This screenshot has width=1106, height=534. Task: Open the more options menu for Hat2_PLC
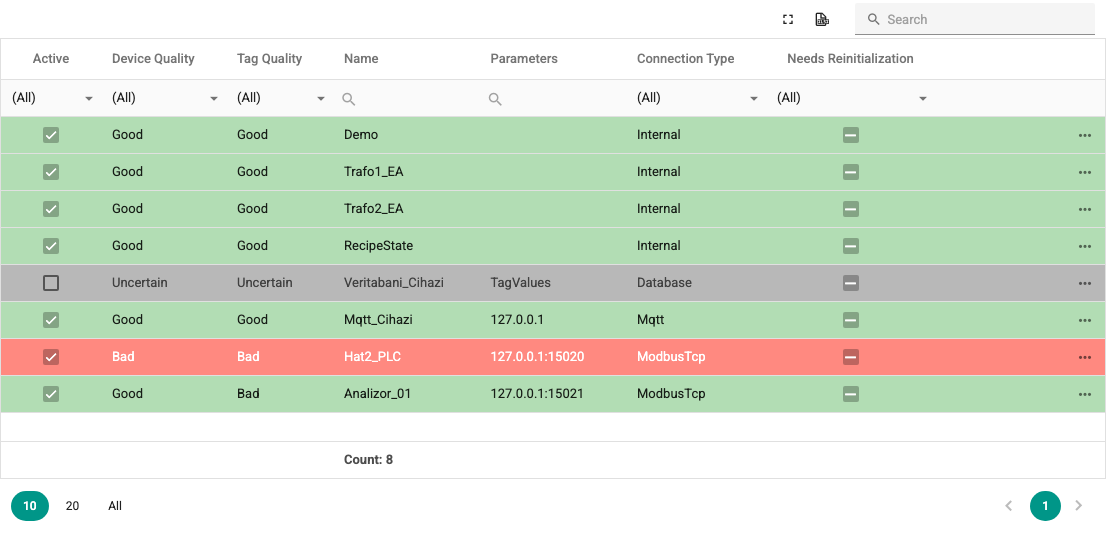(1085, 358)
